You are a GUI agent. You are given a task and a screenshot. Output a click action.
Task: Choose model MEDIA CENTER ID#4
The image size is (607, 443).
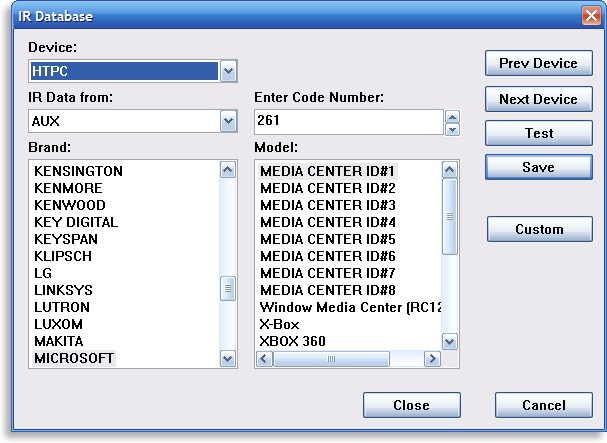click(x=328, y=222)
